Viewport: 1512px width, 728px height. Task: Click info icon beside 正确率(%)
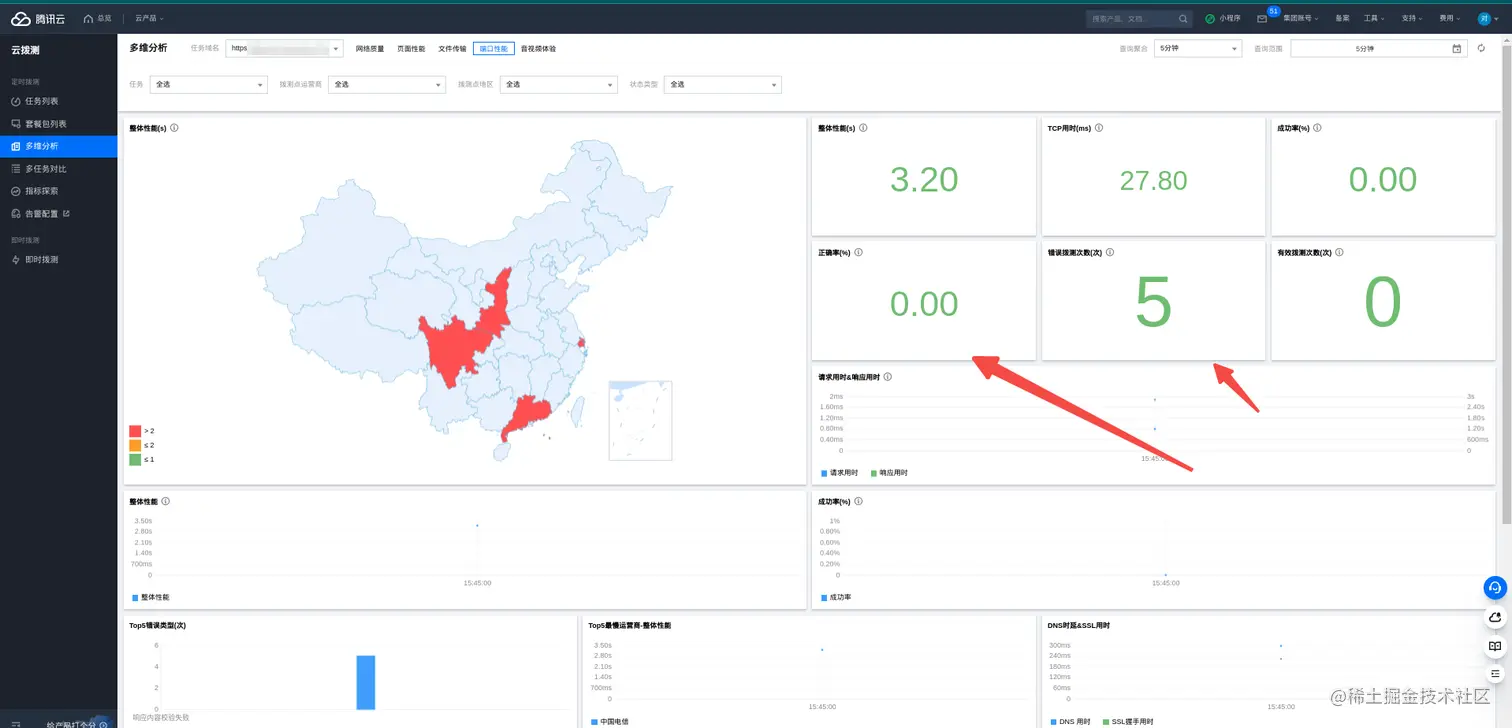[859, 252]
